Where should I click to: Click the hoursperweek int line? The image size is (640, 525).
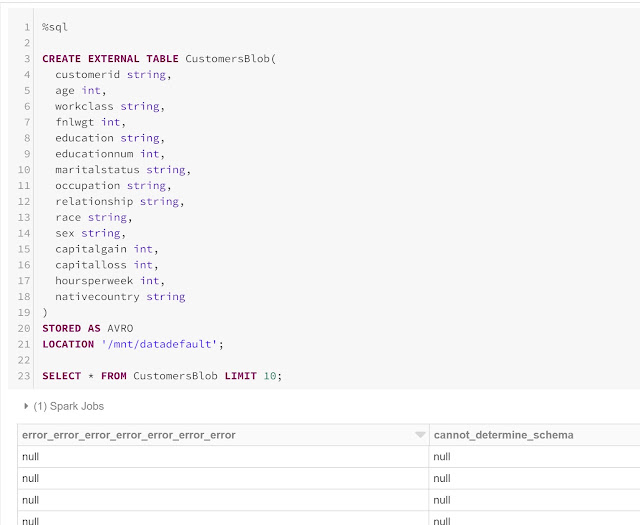[x=110, y=281]
